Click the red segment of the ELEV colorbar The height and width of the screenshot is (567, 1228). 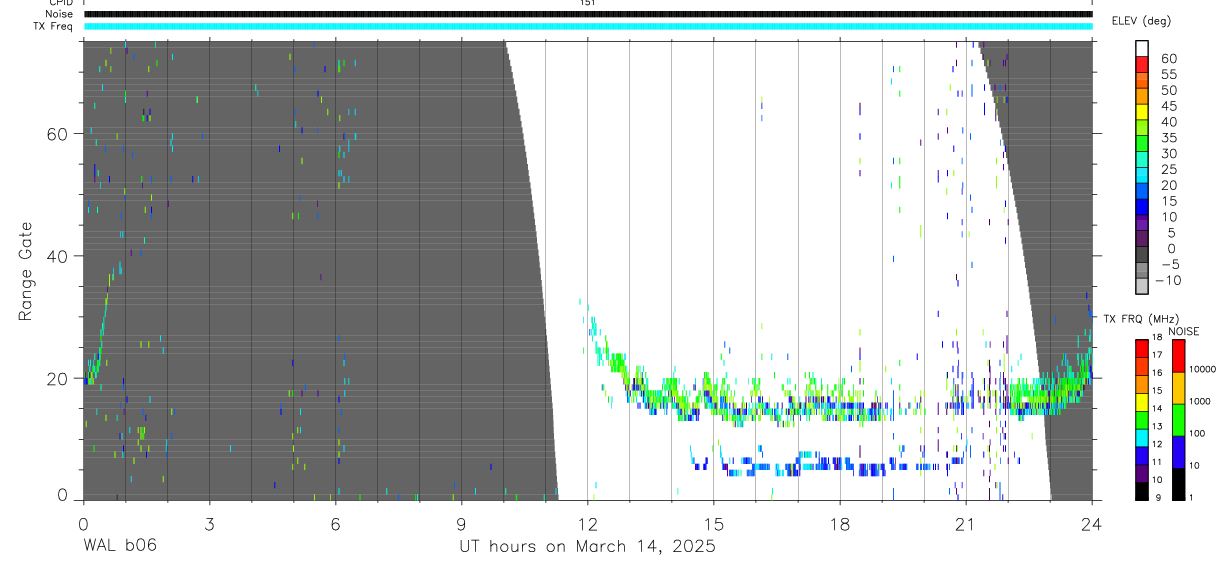(1142, 64)
